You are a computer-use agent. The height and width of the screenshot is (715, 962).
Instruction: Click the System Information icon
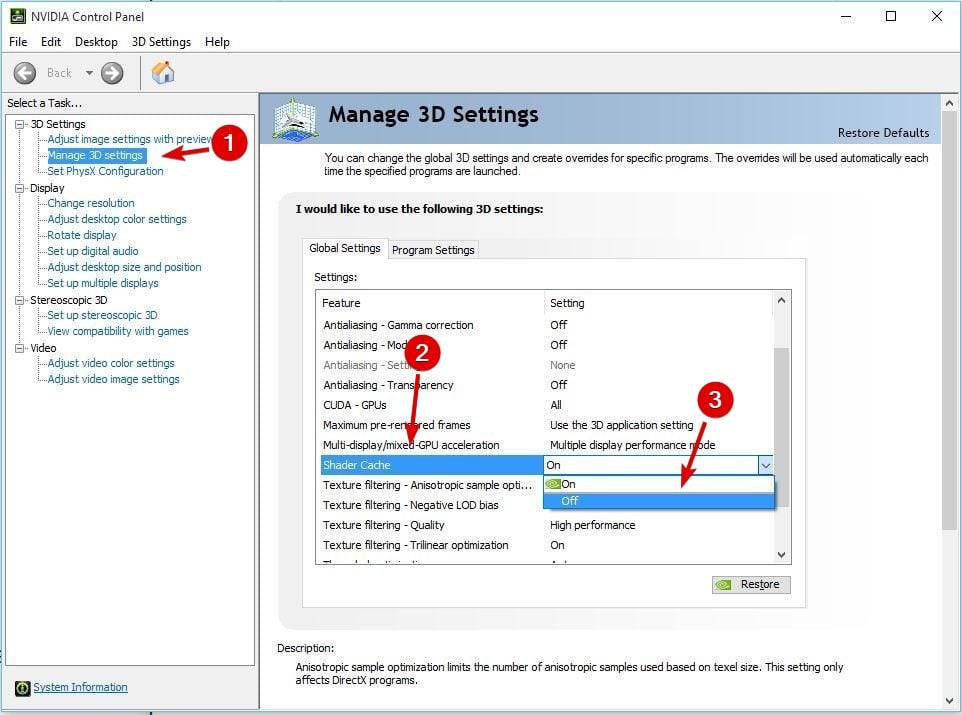[23, 688]
